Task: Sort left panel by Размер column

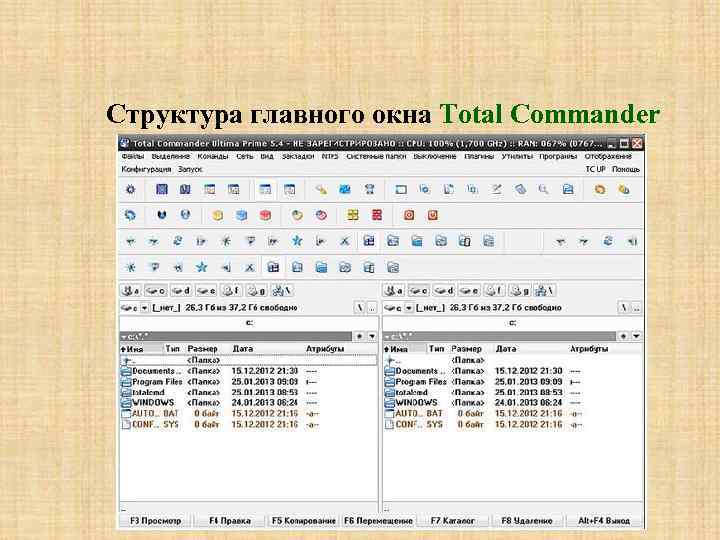Action: [x=202, y=349]
